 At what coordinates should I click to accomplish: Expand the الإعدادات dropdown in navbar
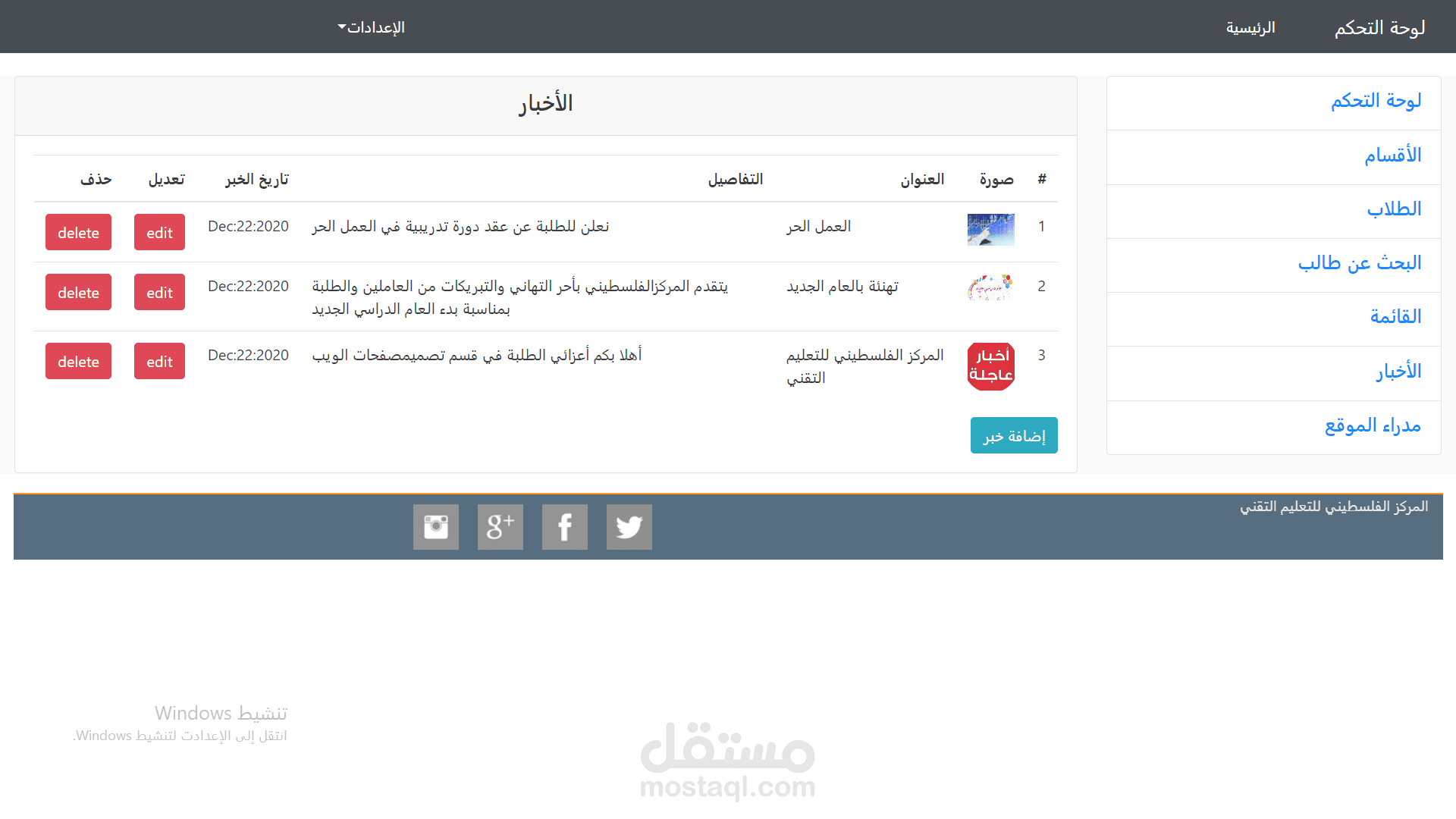coord(372,27)
